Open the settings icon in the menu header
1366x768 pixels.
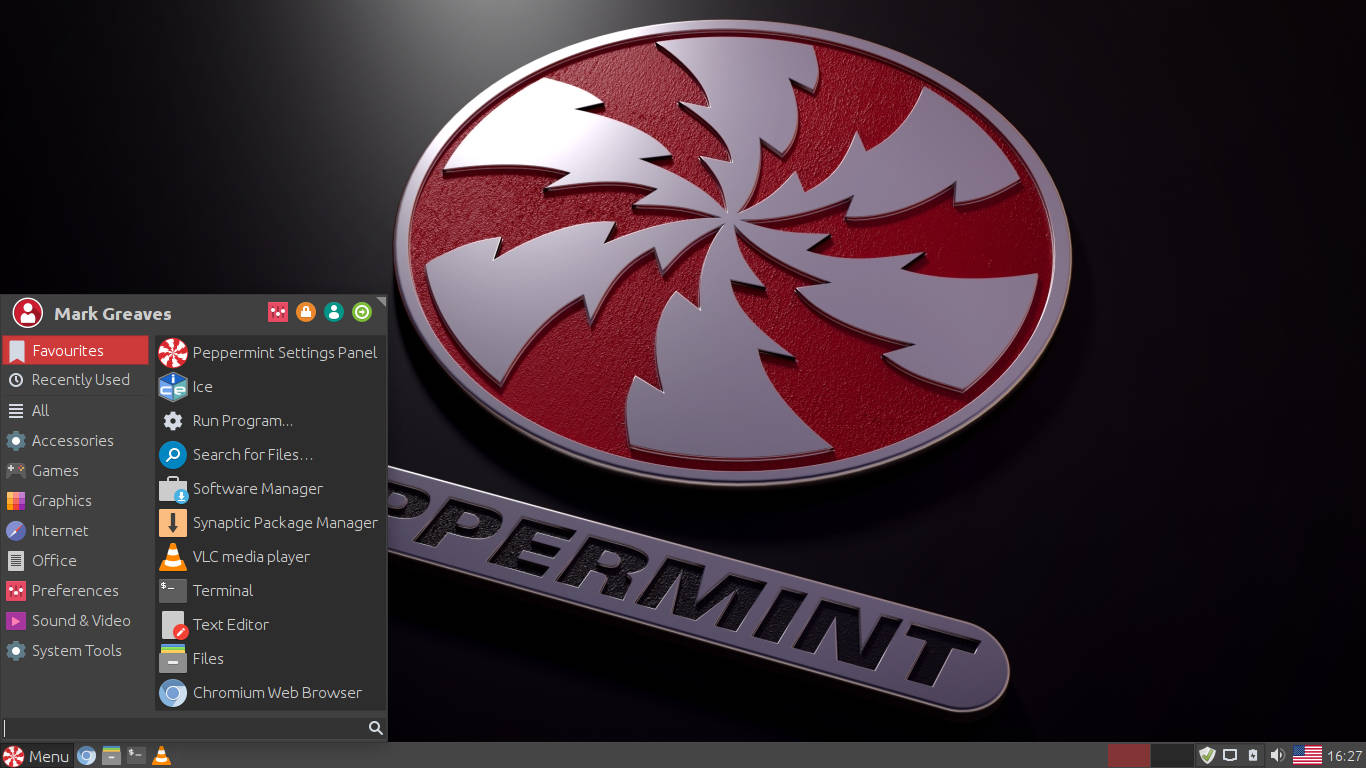(278, 312)
